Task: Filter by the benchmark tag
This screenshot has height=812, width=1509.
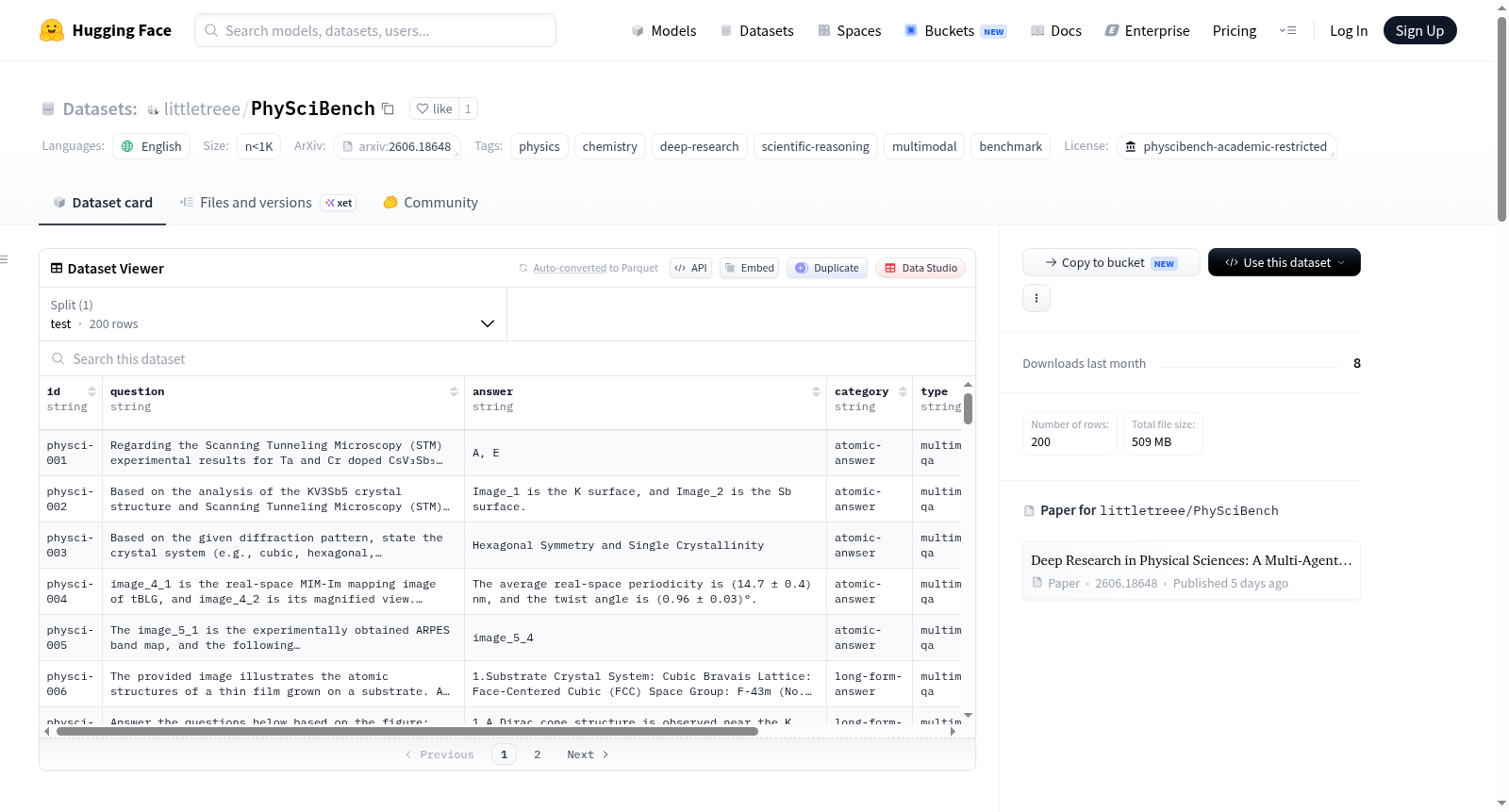Action: click(x=1011, y=146)
